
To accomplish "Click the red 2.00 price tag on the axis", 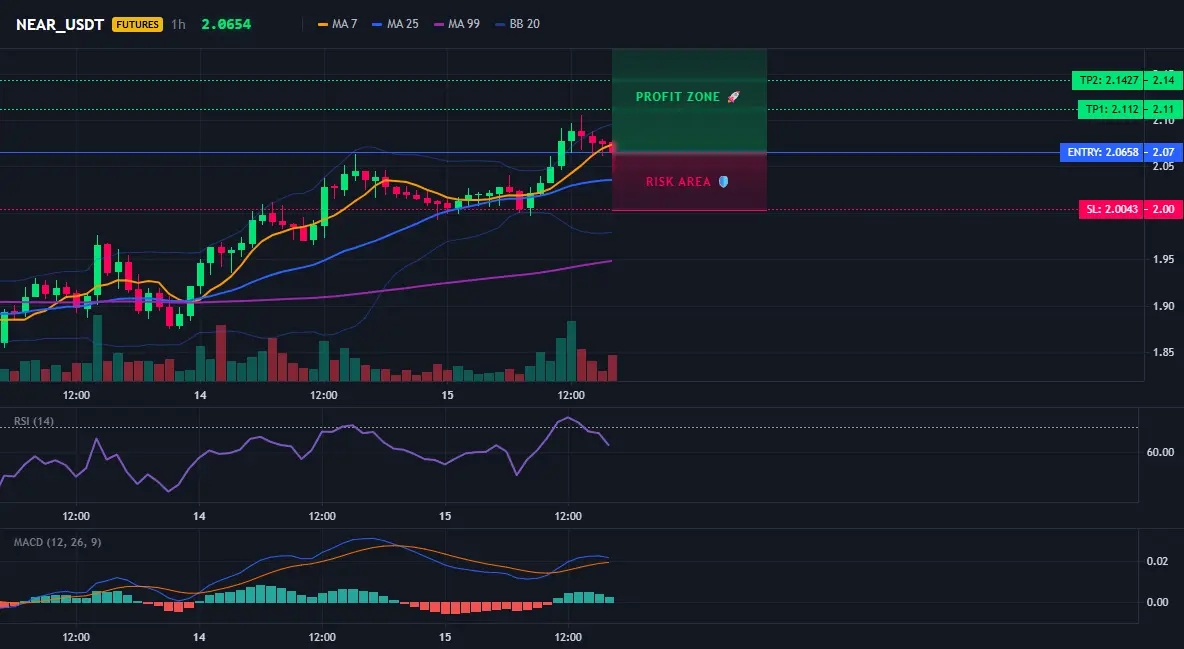I will pos(1163,209).
